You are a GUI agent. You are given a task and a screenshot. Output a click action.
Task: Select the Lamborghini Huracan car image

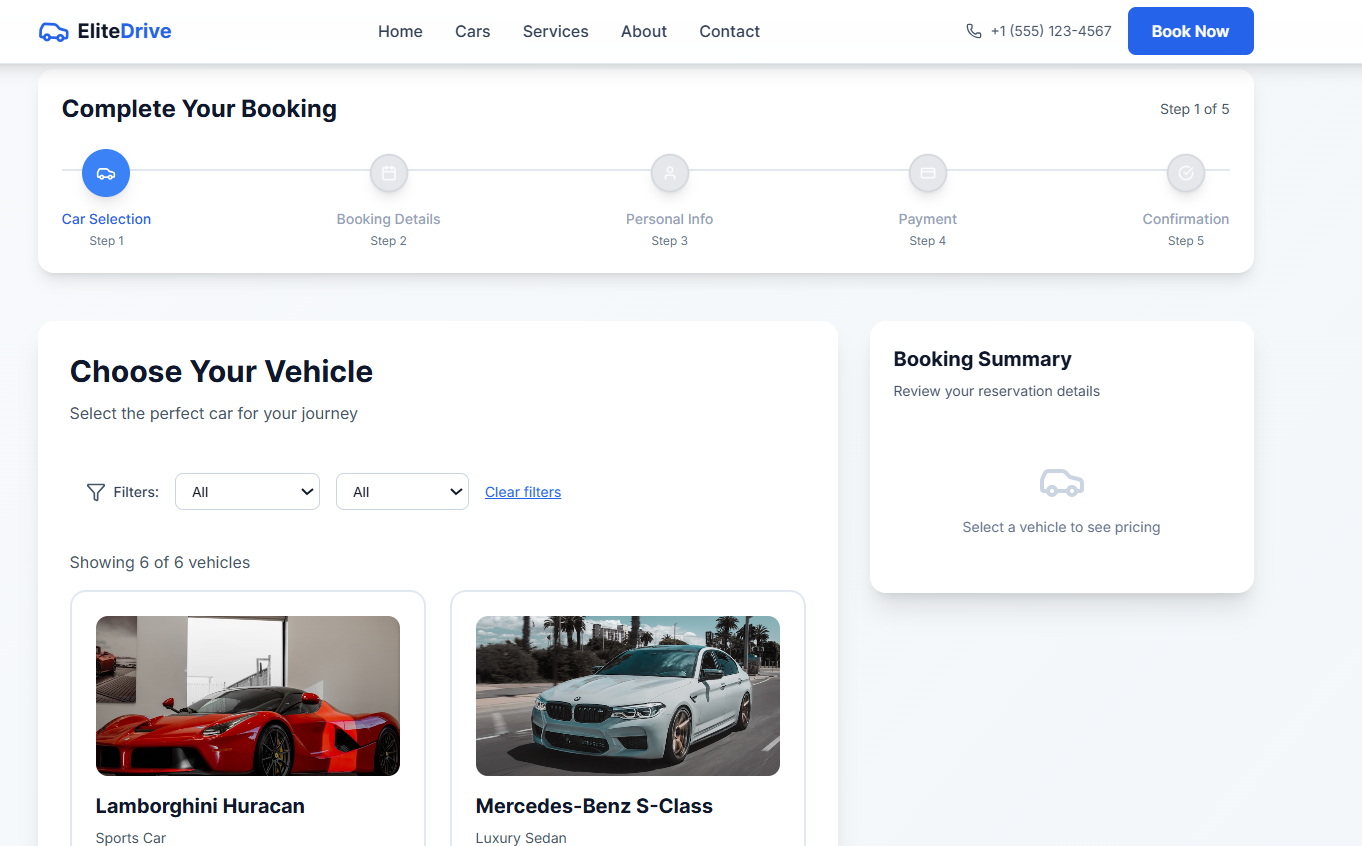click(x=248, y=696)
